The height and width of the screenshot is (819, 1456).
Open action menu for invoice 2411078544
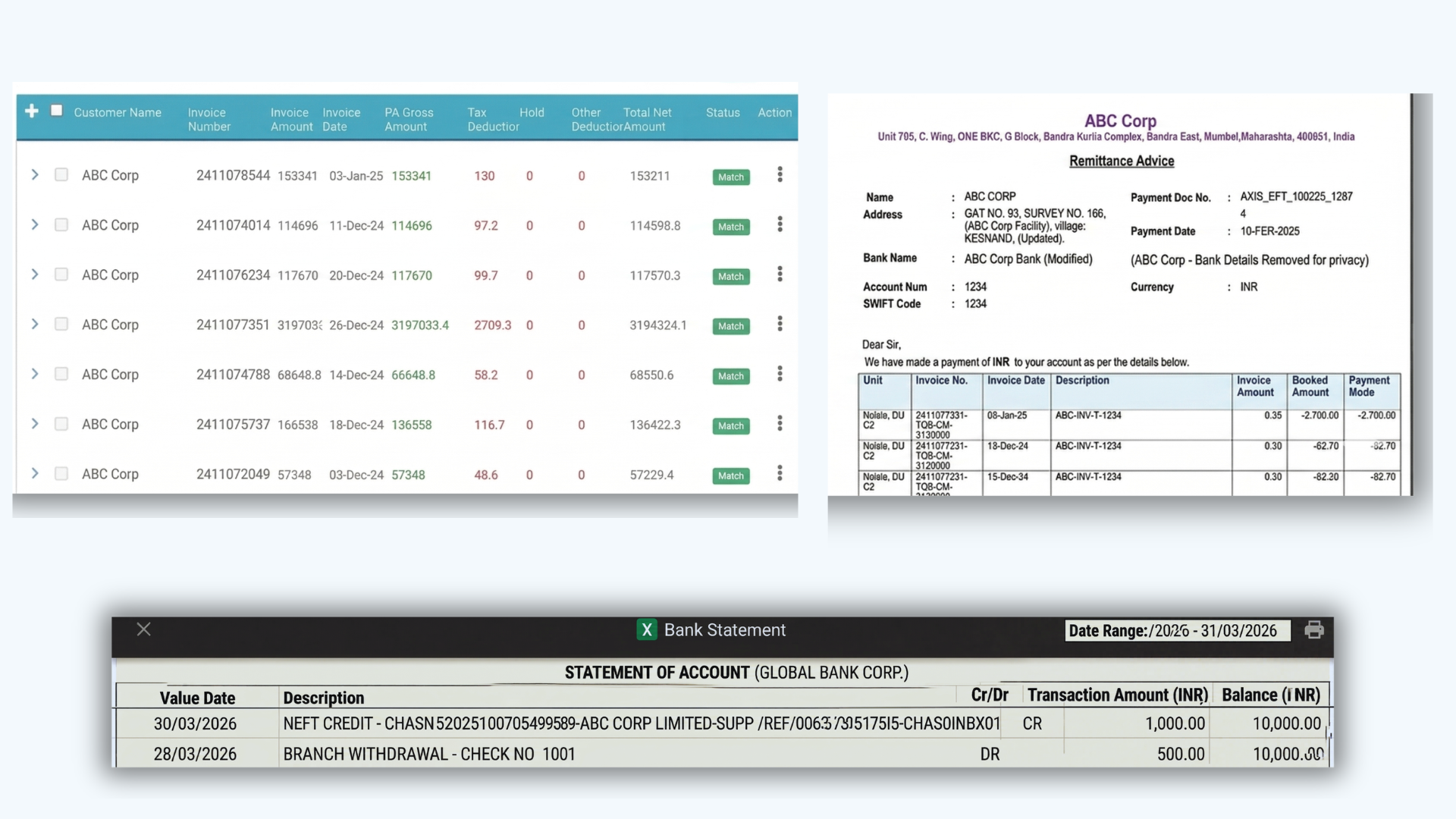tap(780, 175)
